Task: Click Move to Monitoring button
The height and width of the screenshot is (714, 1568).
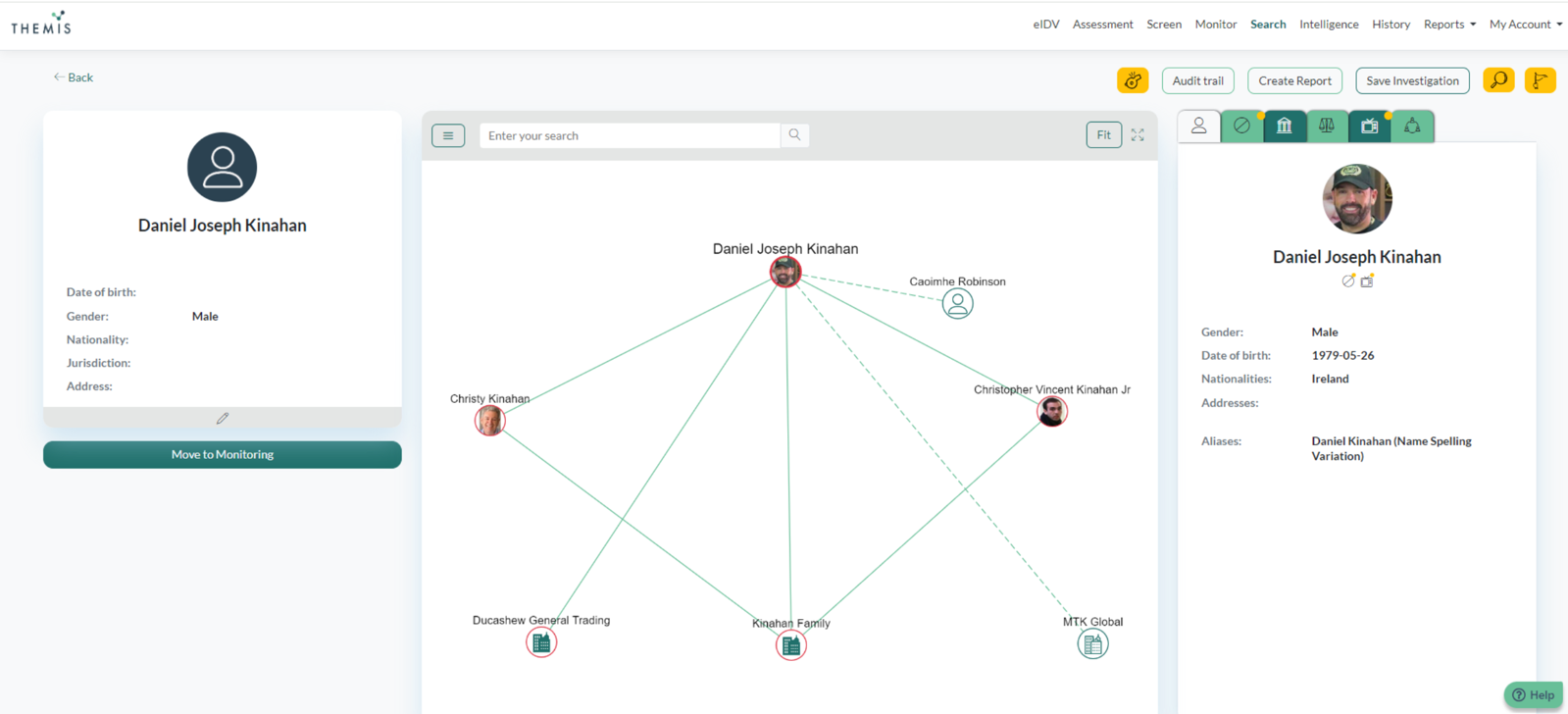Action: (x=223, y=454)
